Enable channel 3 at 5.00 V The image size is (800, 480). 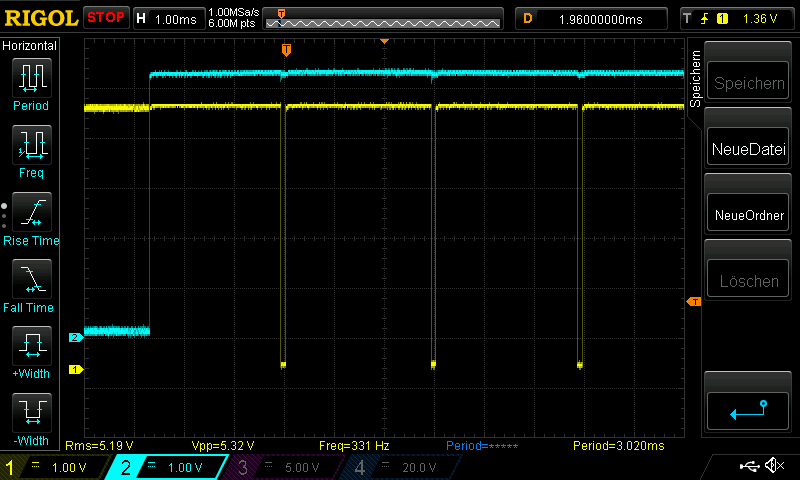[280, 467]
